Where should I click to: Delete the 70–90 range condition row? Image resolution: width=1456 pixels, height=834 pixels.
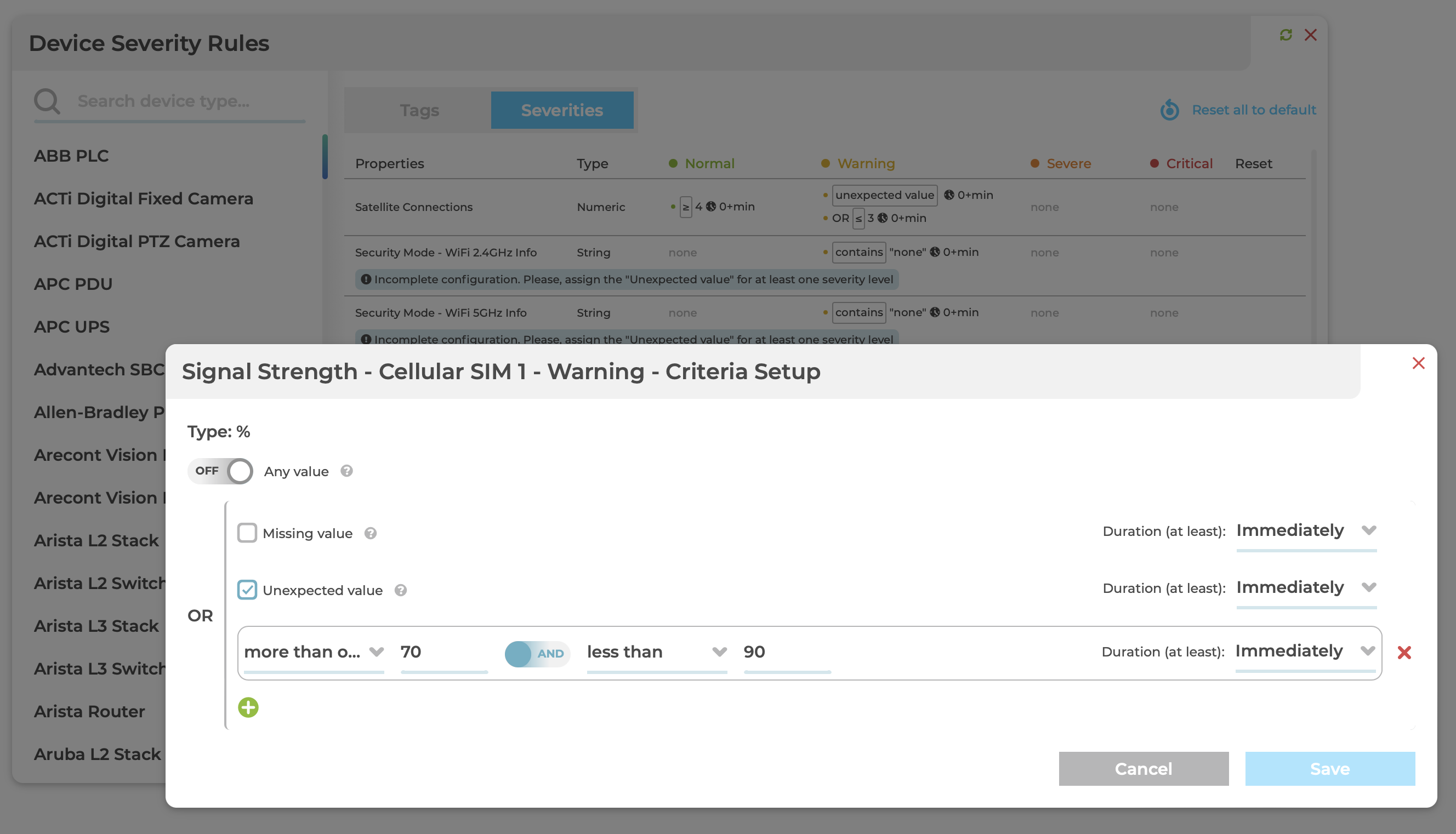point(1404,653)
